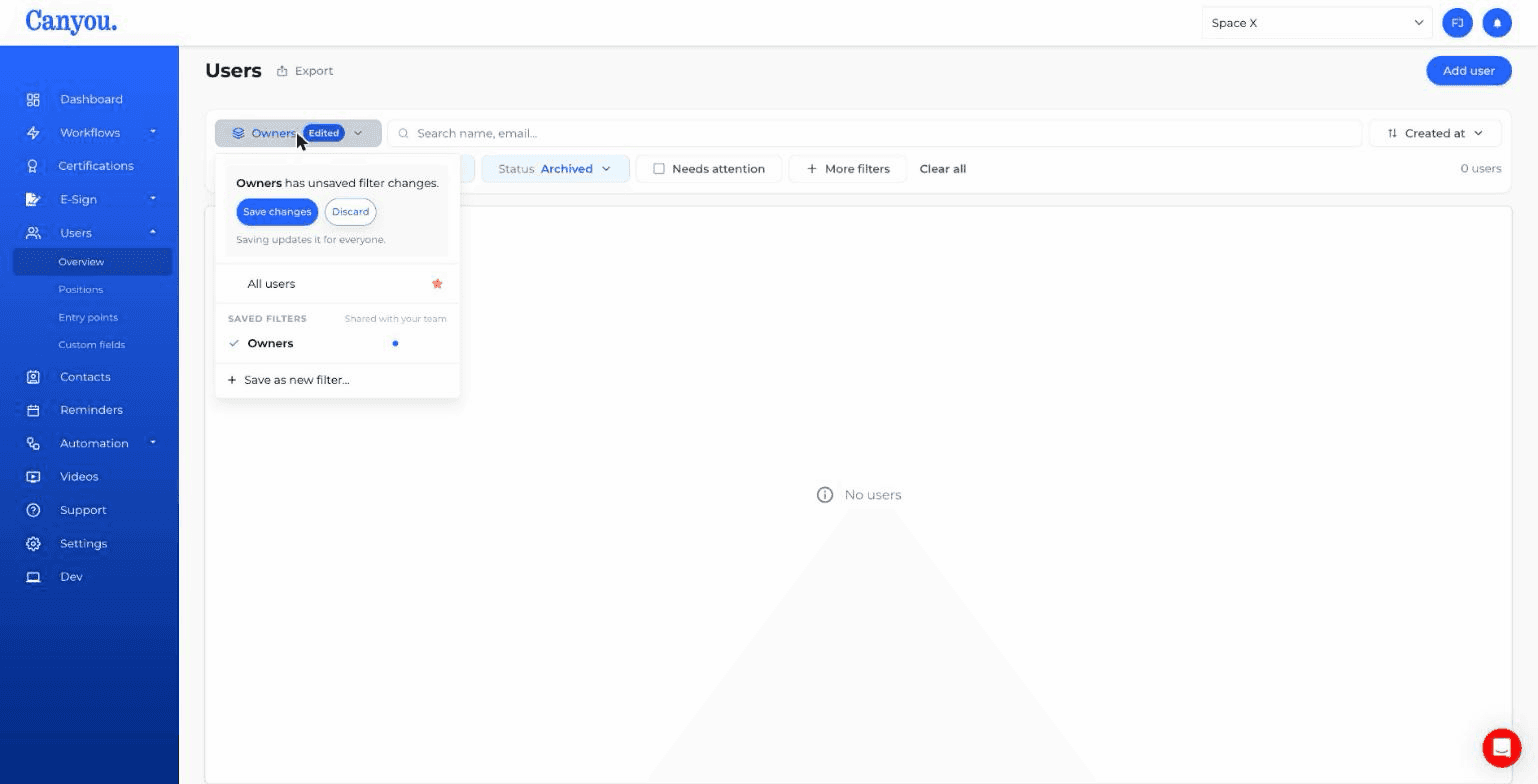Collapse the Owners Edited filter dropdown
The image size is (1538, 784).
pyautogui.click(x=298, y=133)
